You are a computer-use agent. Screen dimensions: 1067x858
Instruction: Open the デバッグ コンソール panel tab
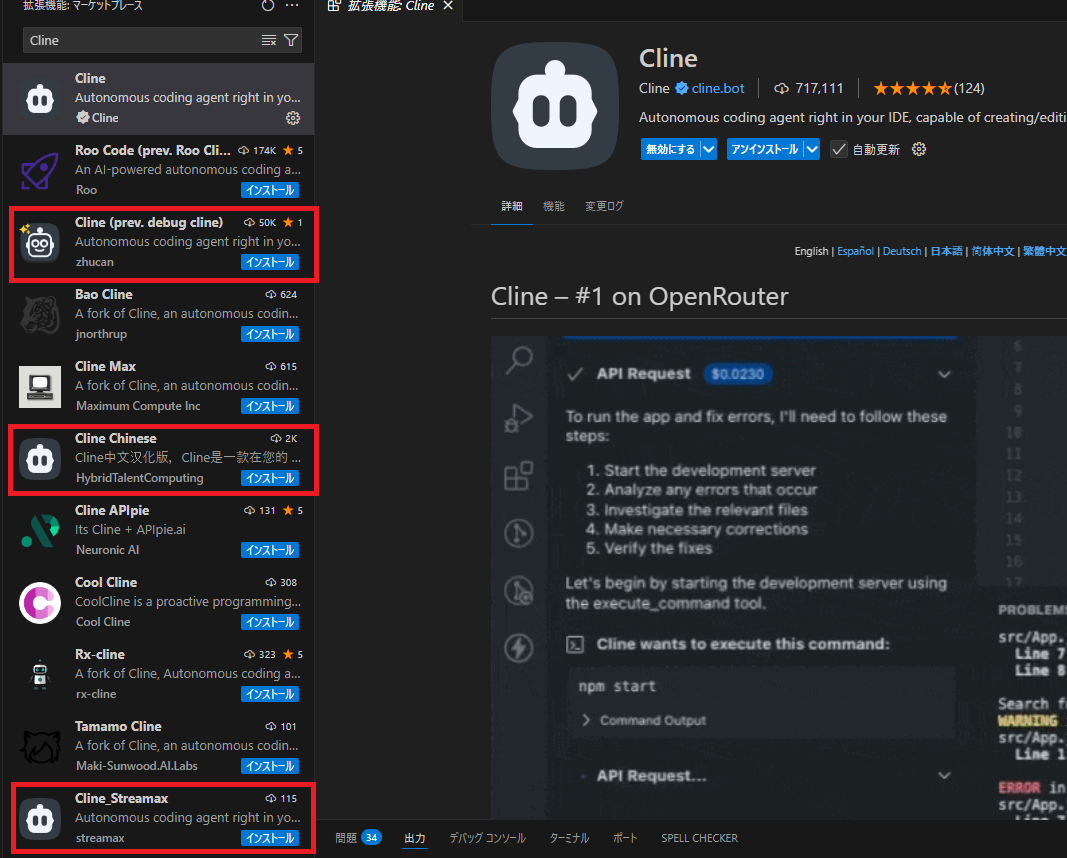tap(487, 838)
